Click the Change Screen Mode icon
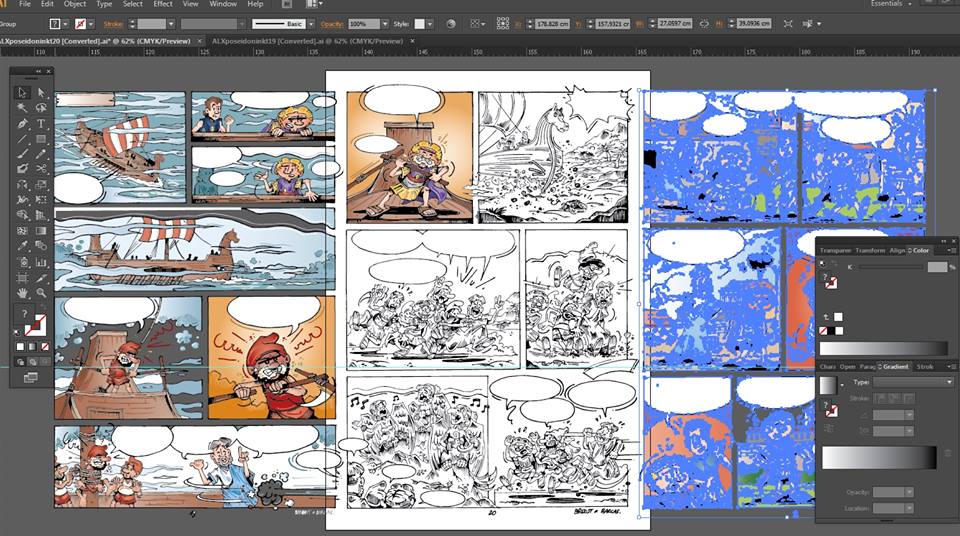Screen dimensions: 960x536 [31, 377]
